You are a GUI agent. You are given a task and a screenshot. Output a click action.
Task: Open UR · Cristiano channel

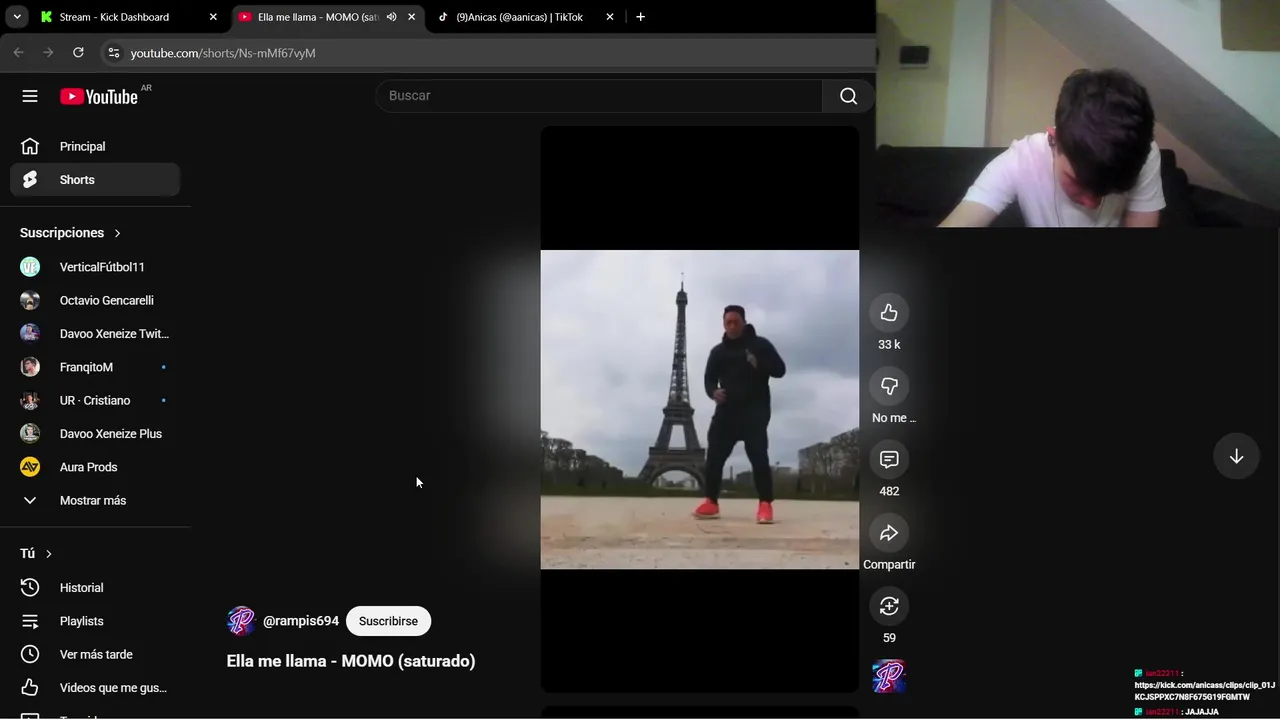[x=95, y=400]
